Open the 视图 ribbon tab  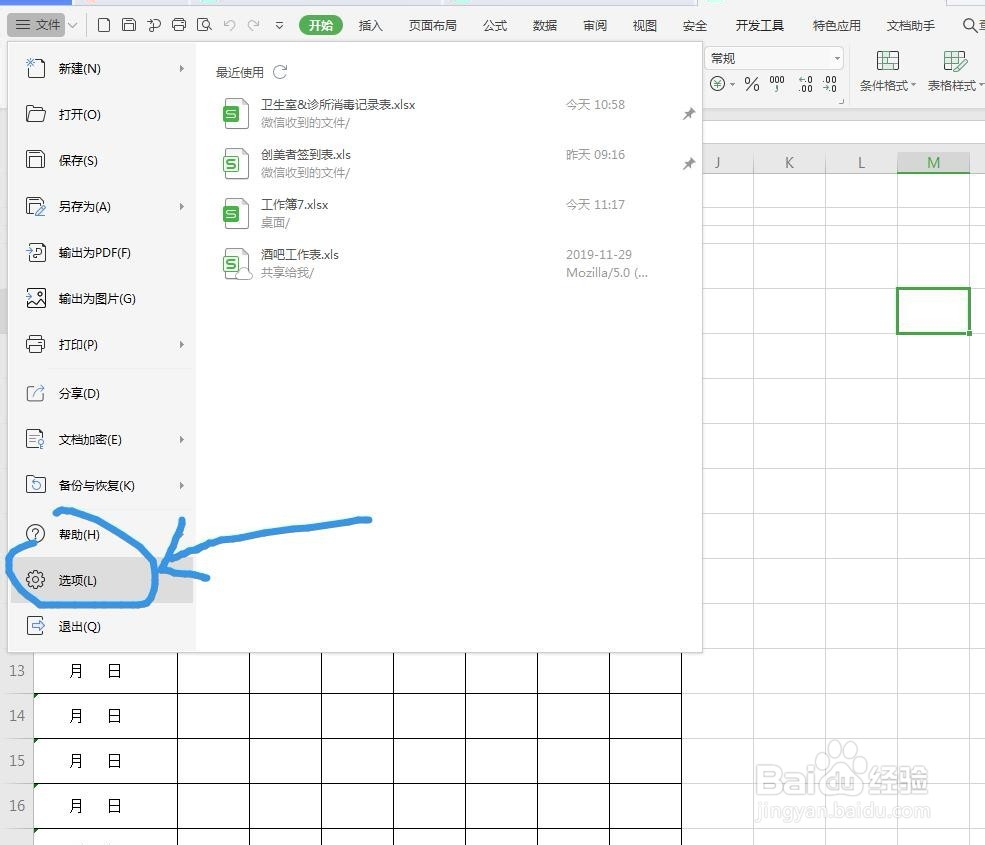pos(645,25)
